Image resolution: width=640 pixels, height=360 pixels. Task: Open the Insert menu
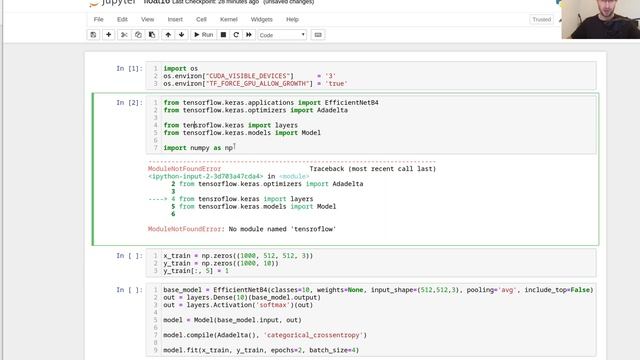coord(175,19)
